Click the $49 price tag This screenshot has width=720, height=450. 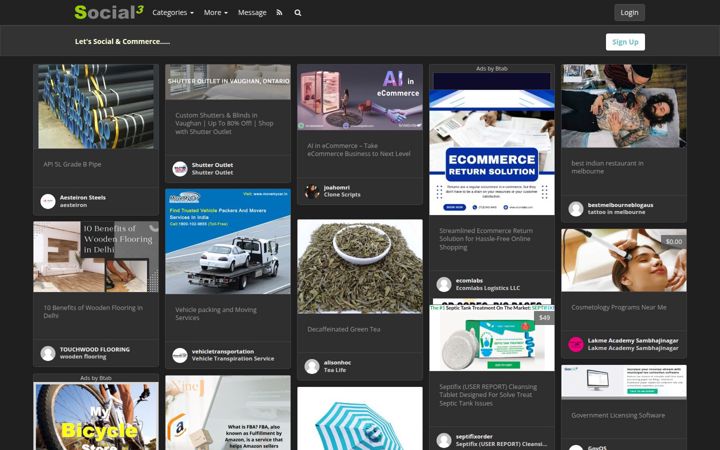544,318
